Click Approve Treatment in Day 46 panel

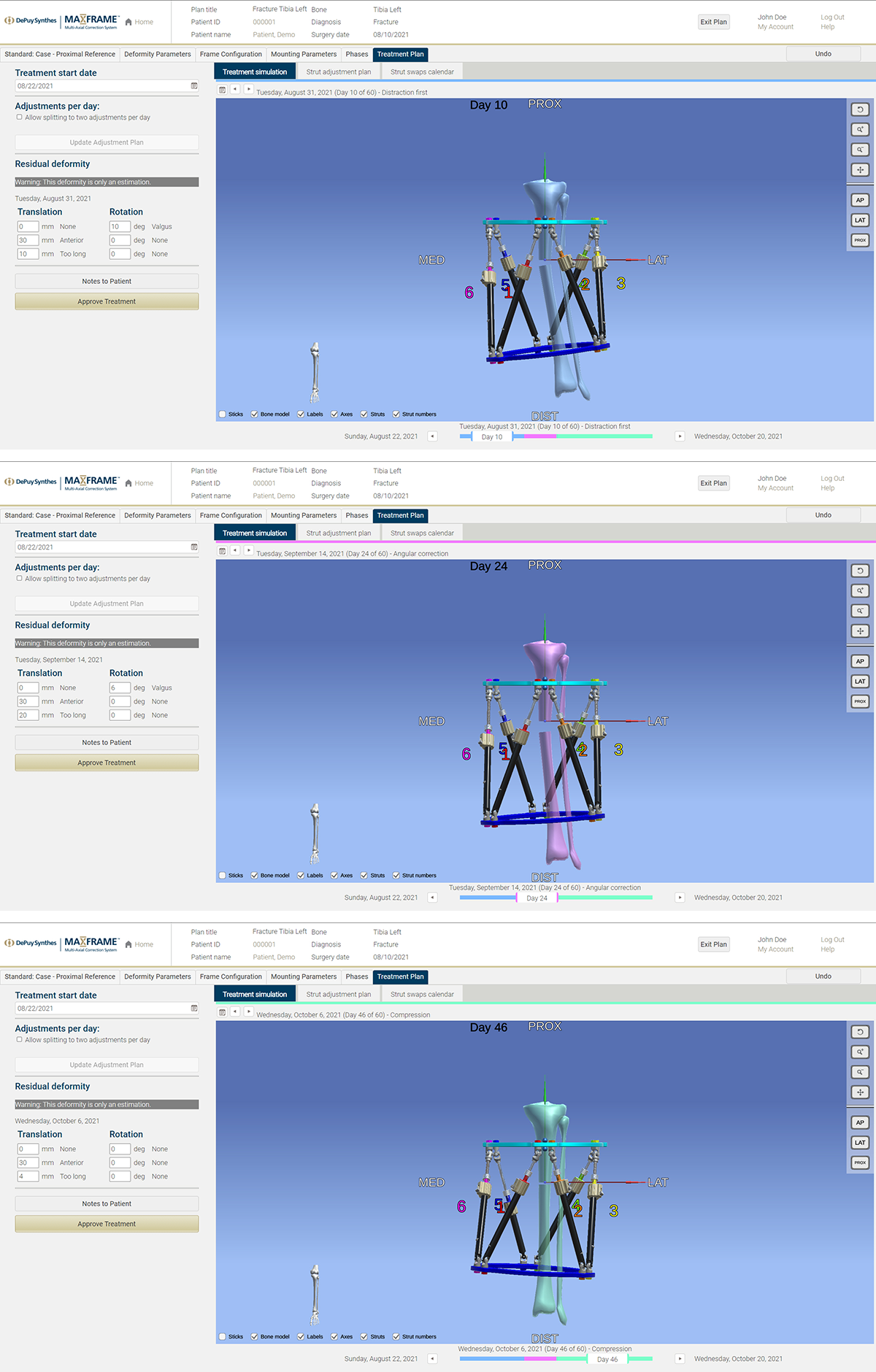point(107,1224)
